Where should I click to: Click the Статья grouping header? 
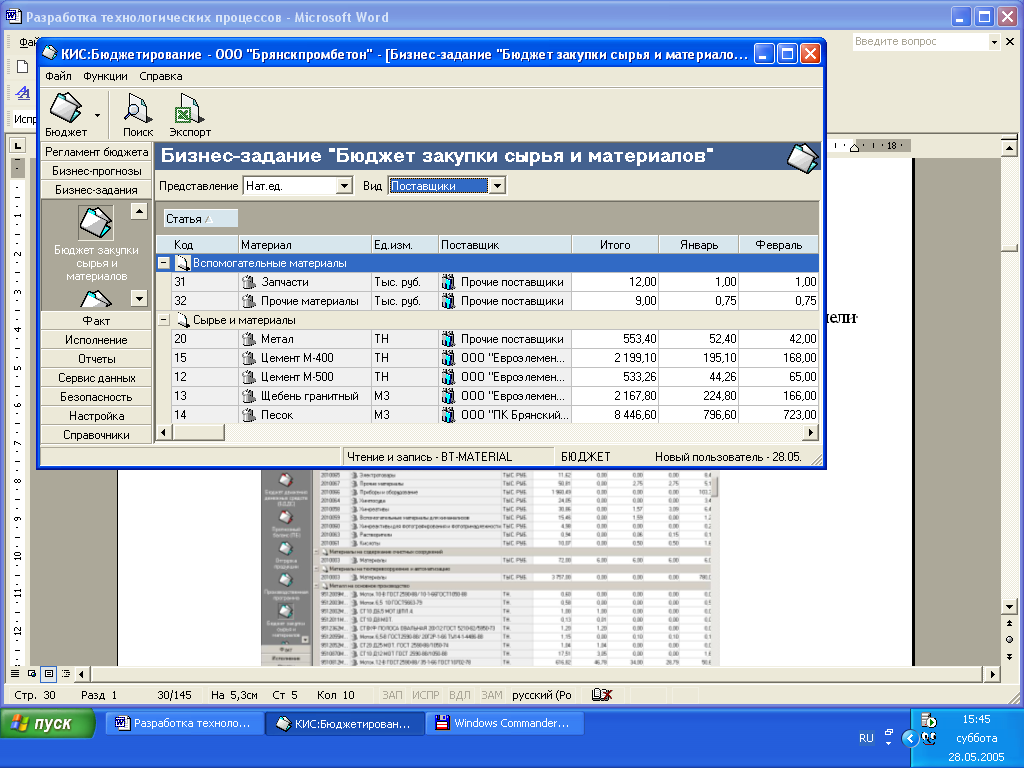pos(200,219)
